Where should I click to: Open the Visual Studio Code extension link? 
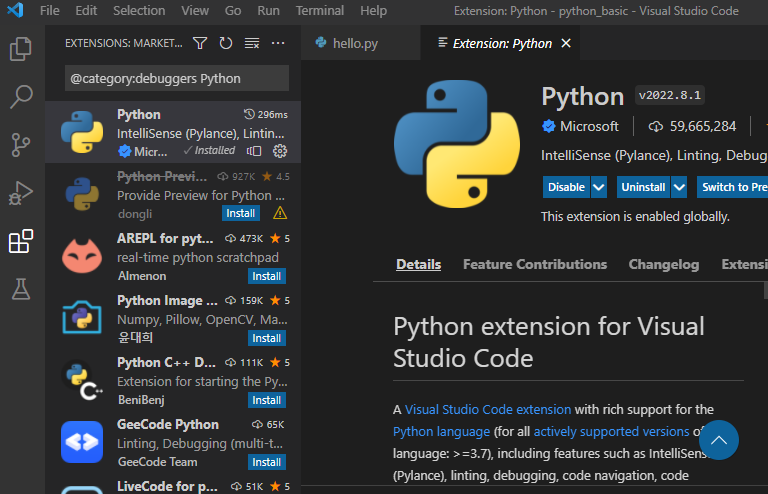coord(488,409)
